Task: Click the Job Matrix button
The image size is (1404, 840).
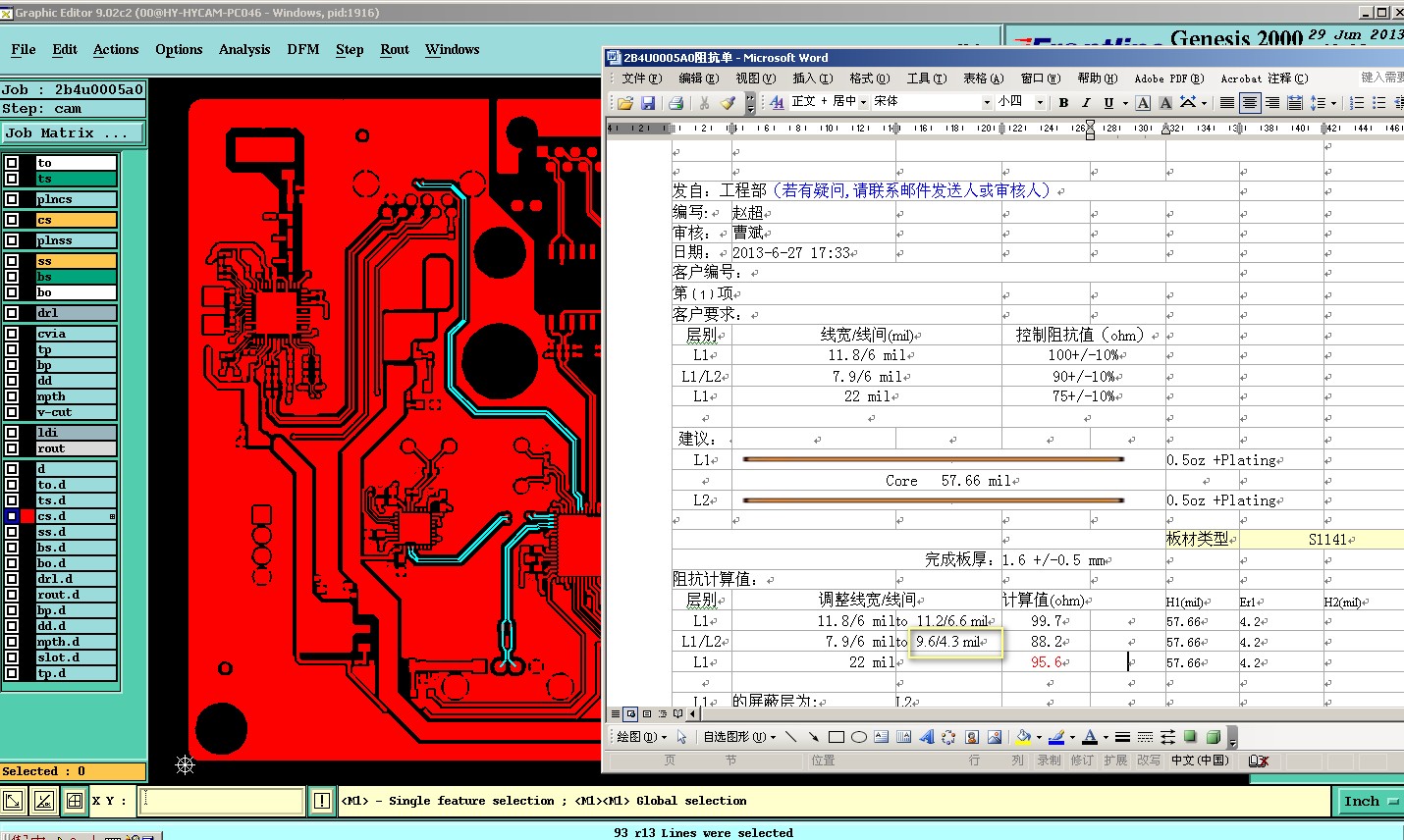Action: [x=73, y=132]
